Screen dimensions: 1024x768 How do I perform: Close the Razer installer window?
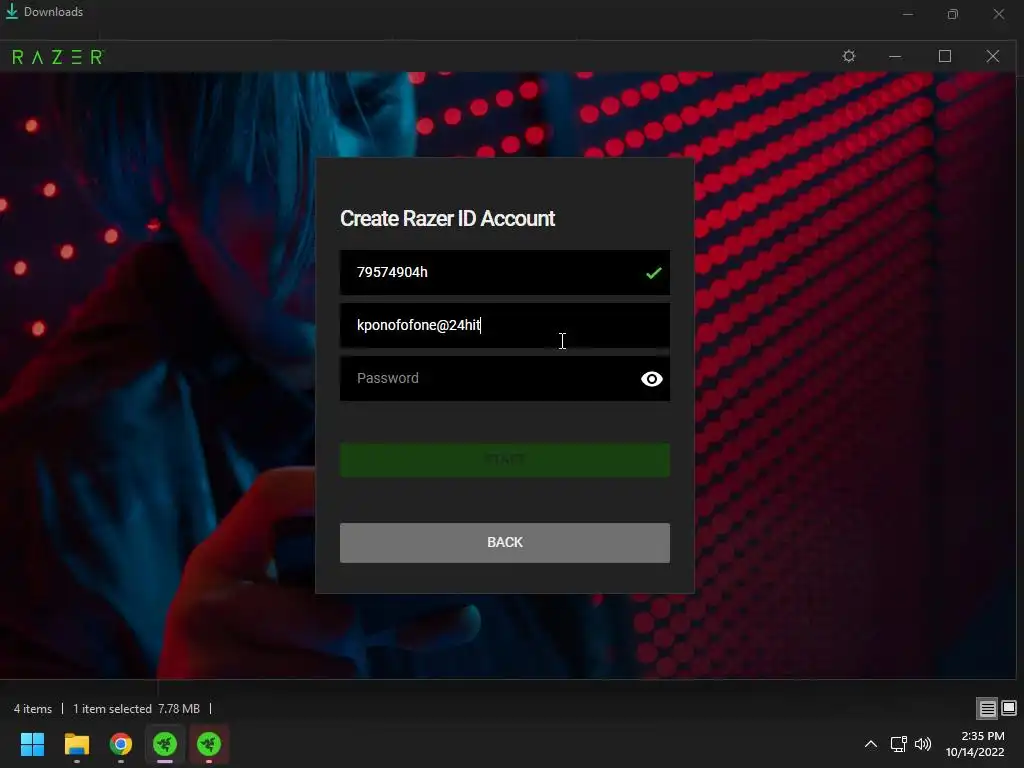click(993, 56)
